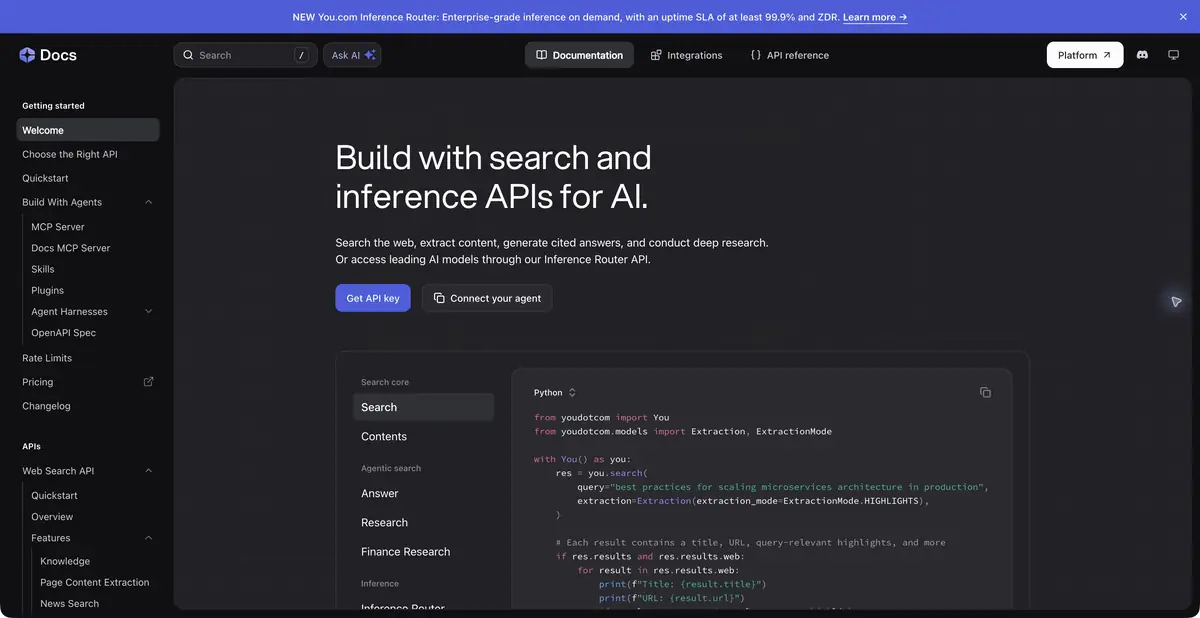Open the Page Content Extraction page

[x=95, y=582]
